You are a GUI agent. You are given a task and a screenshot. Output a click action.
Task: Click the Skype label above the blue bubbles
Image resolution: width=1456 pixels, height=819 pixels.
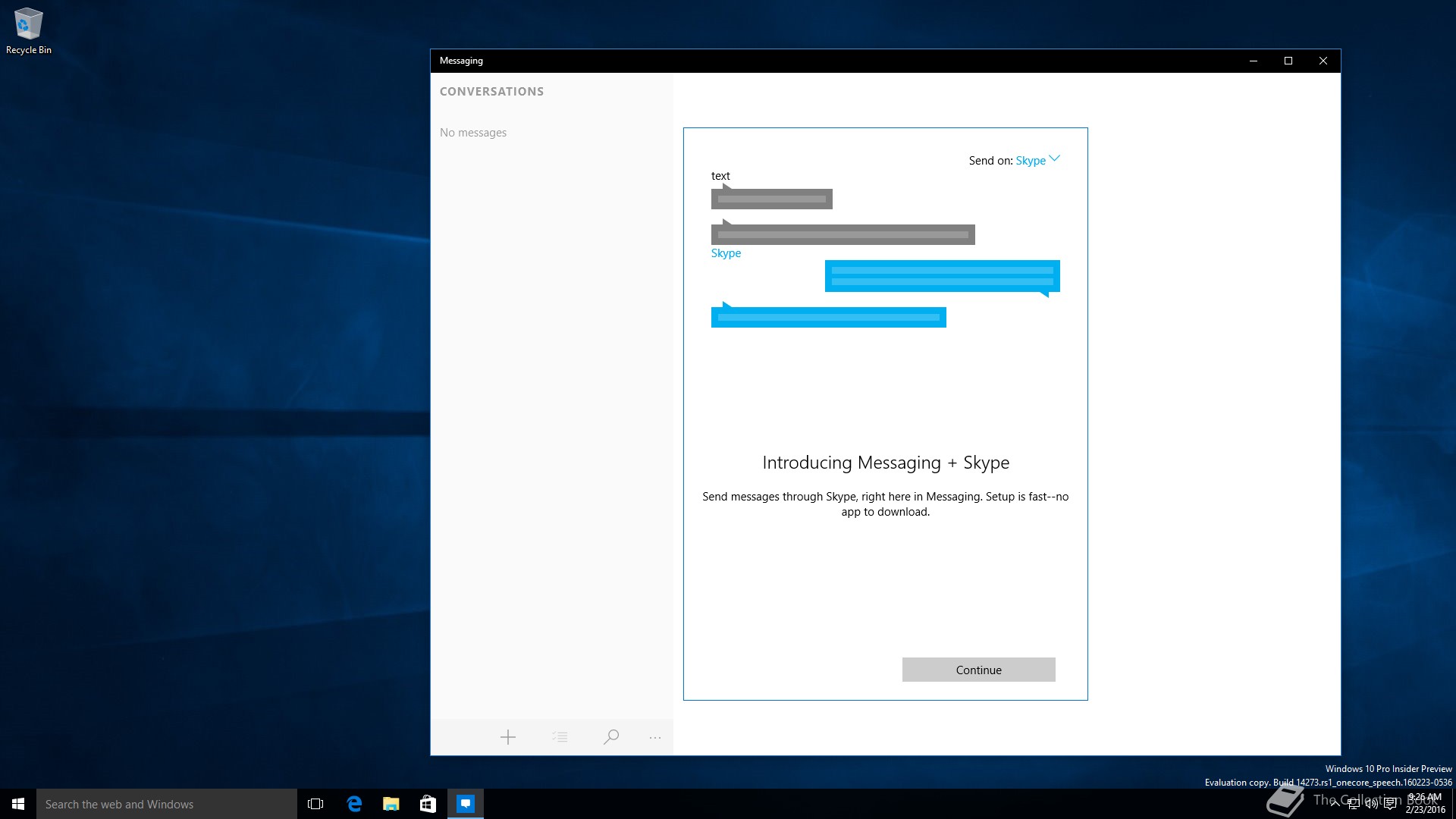[726, 253]
